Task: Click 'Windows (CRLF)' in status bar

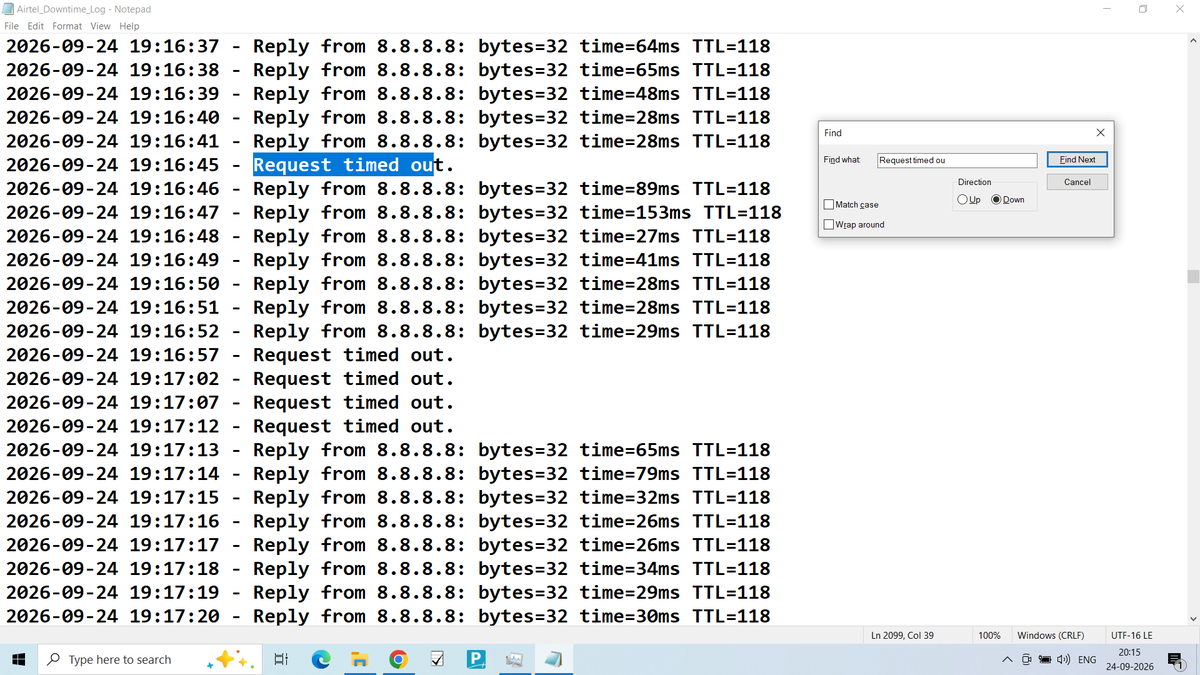Action: coord(1050,635)
